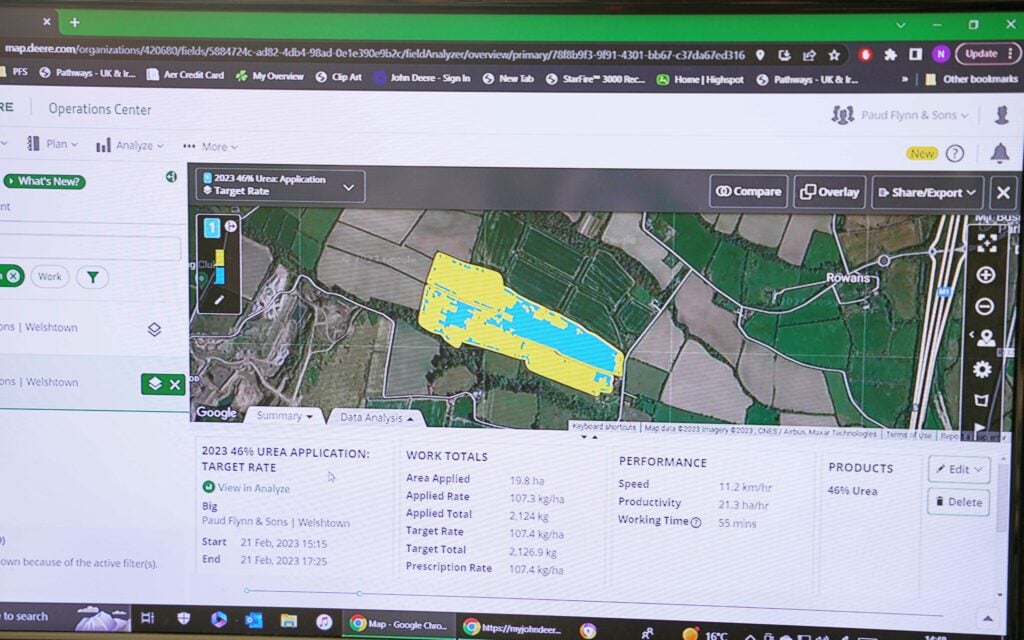Select the Street View pegman icon
The image size is (1024, 640).
tap(986, 338)
